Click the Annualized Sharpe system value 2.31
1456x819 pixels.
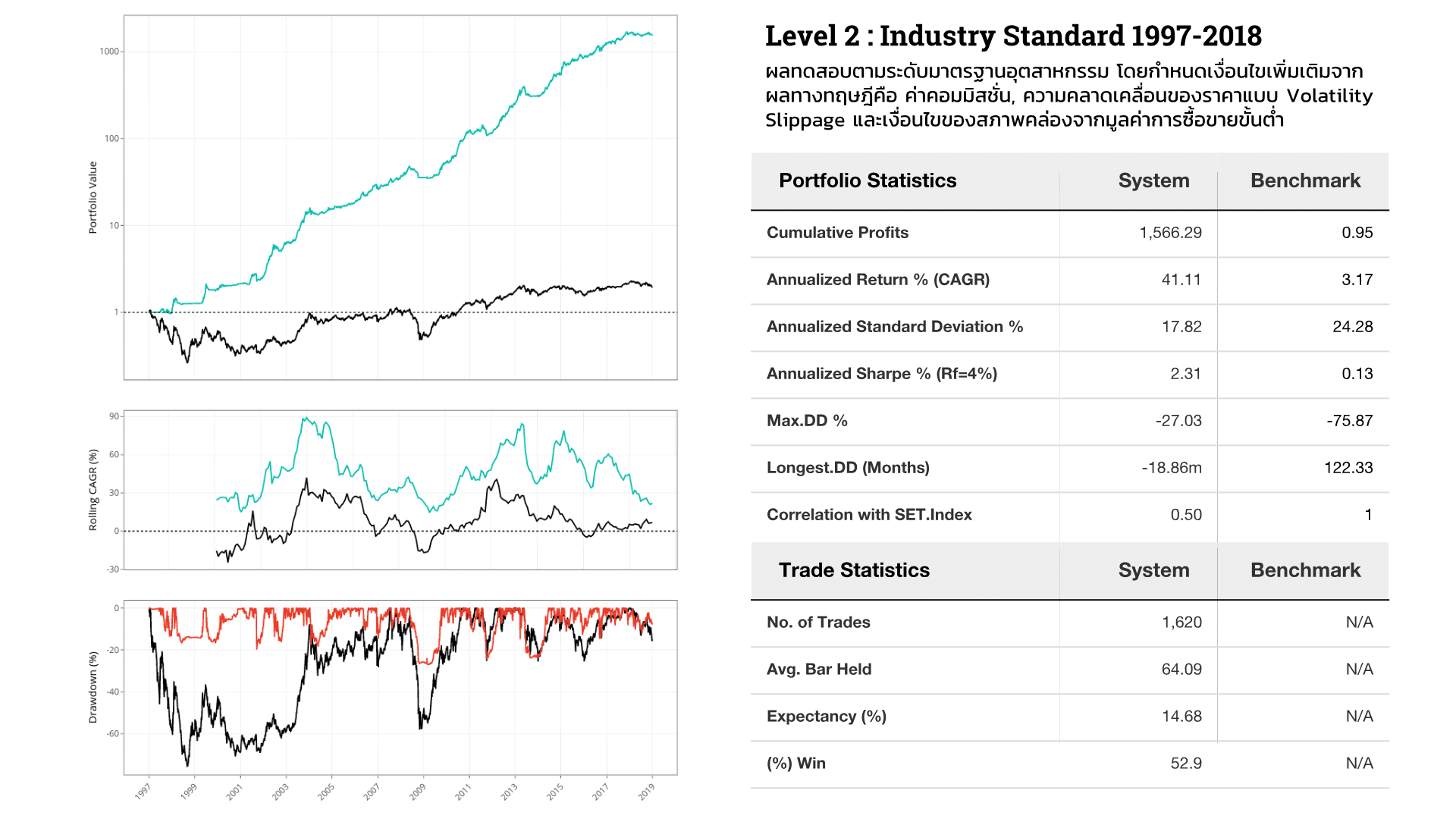(x=1185, y=374)
